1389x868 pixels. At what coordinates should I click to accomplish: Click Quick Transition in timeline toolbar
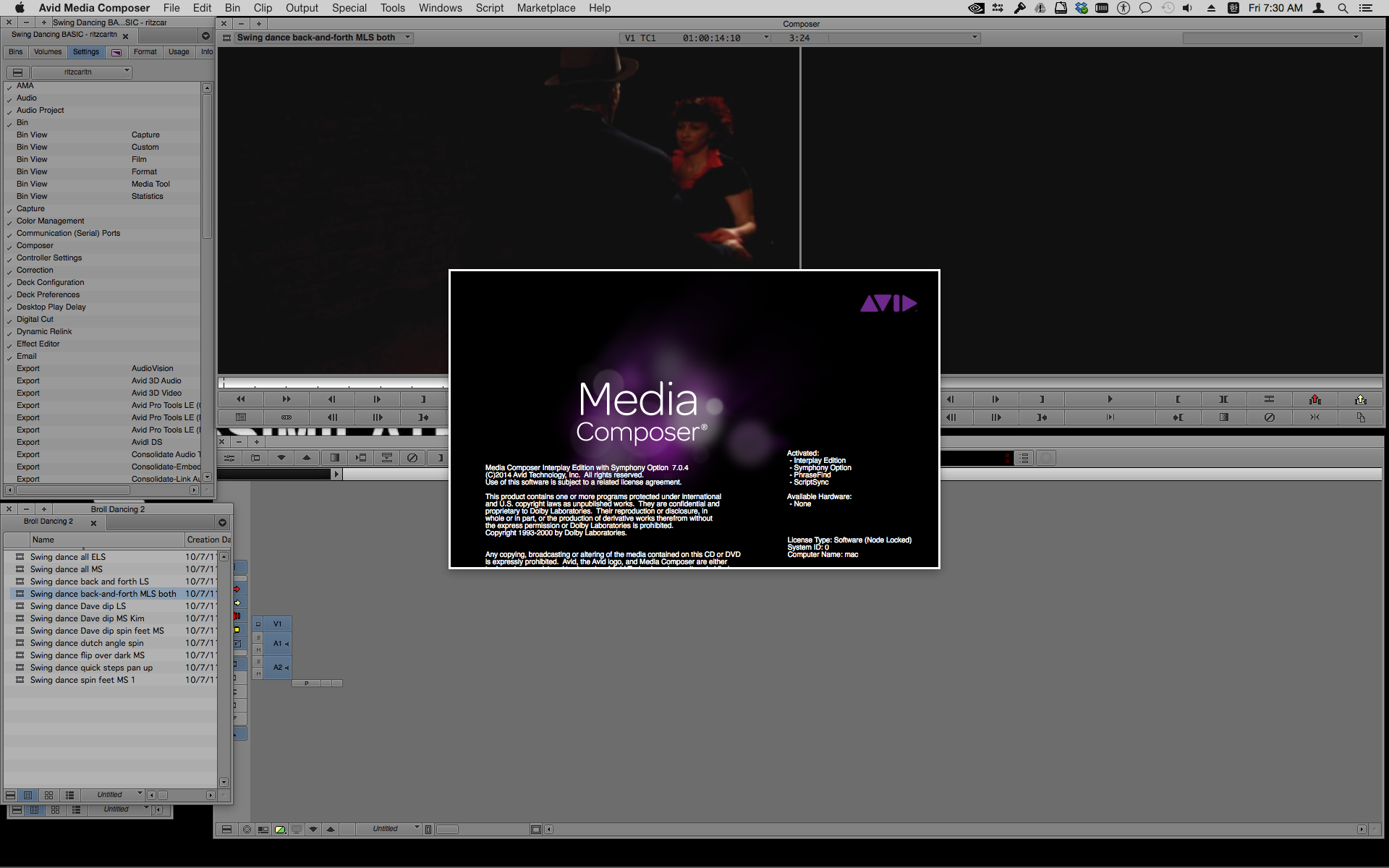(334, 458)
